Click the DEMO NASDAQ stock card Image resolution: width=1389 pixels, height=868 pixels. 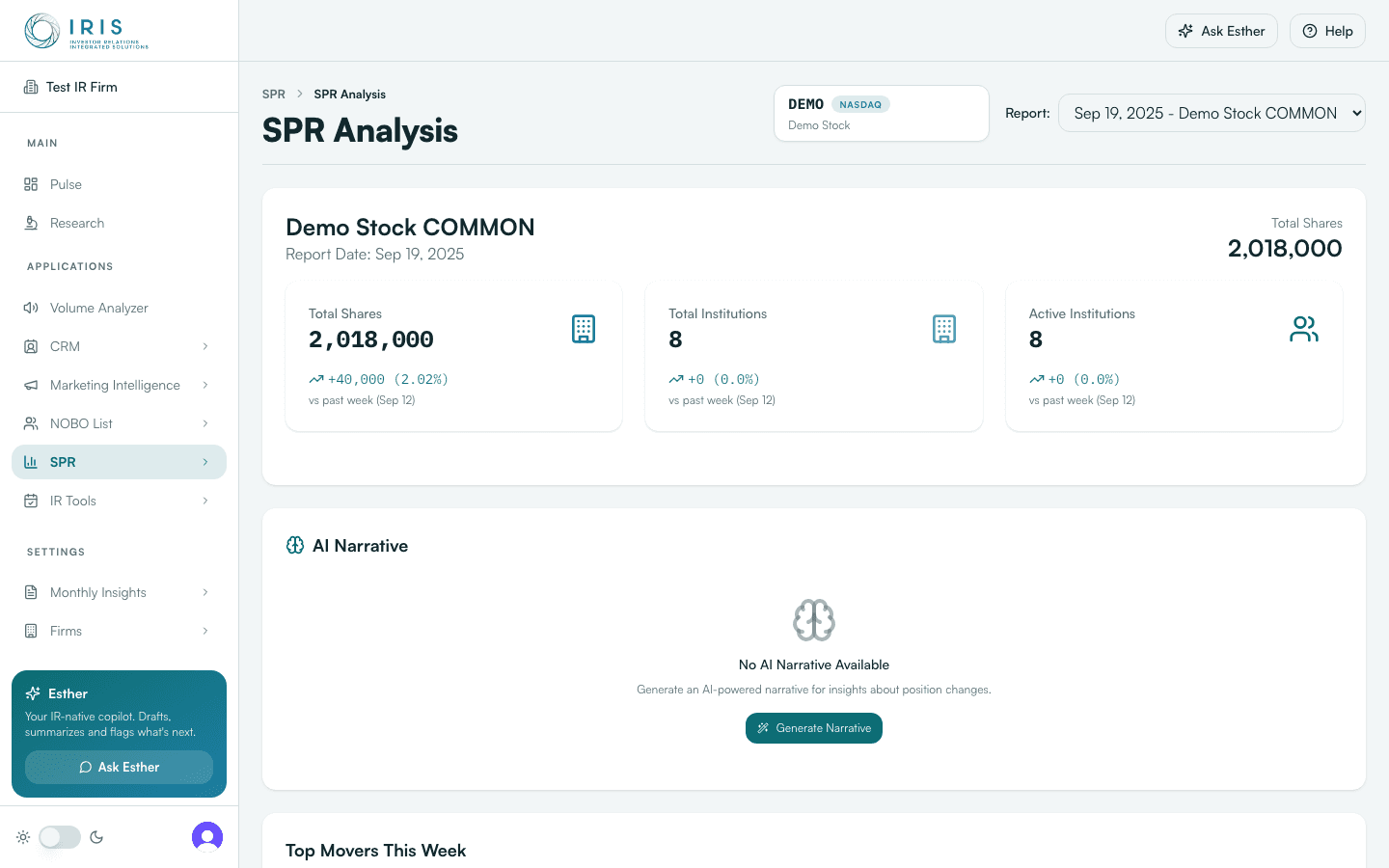point(882,113)
